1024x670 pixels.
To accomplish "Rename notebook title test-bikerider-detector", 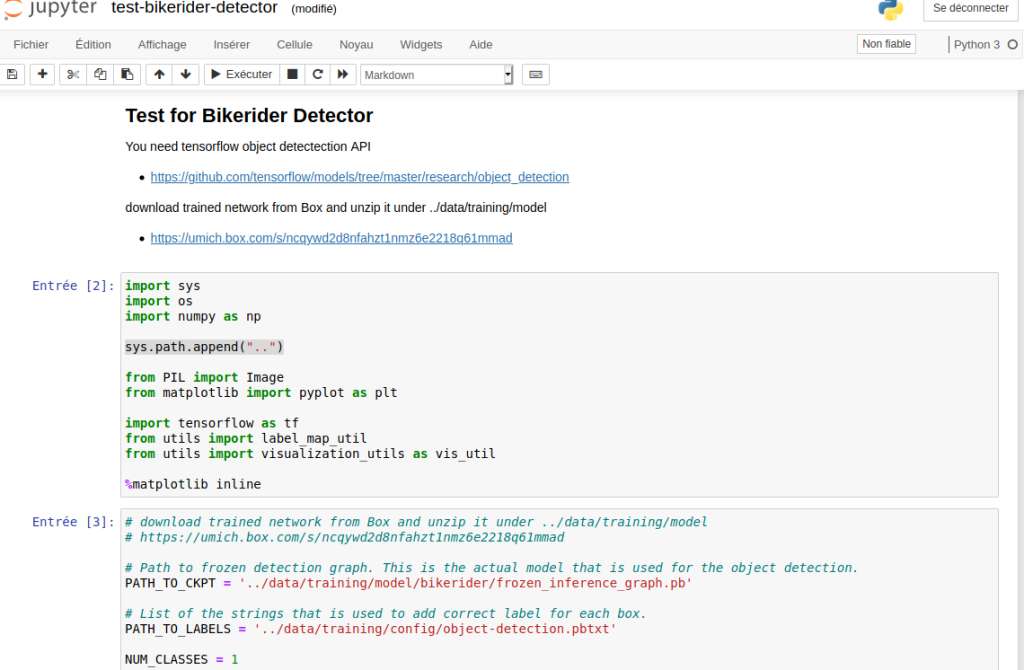I will coord(194,8).
